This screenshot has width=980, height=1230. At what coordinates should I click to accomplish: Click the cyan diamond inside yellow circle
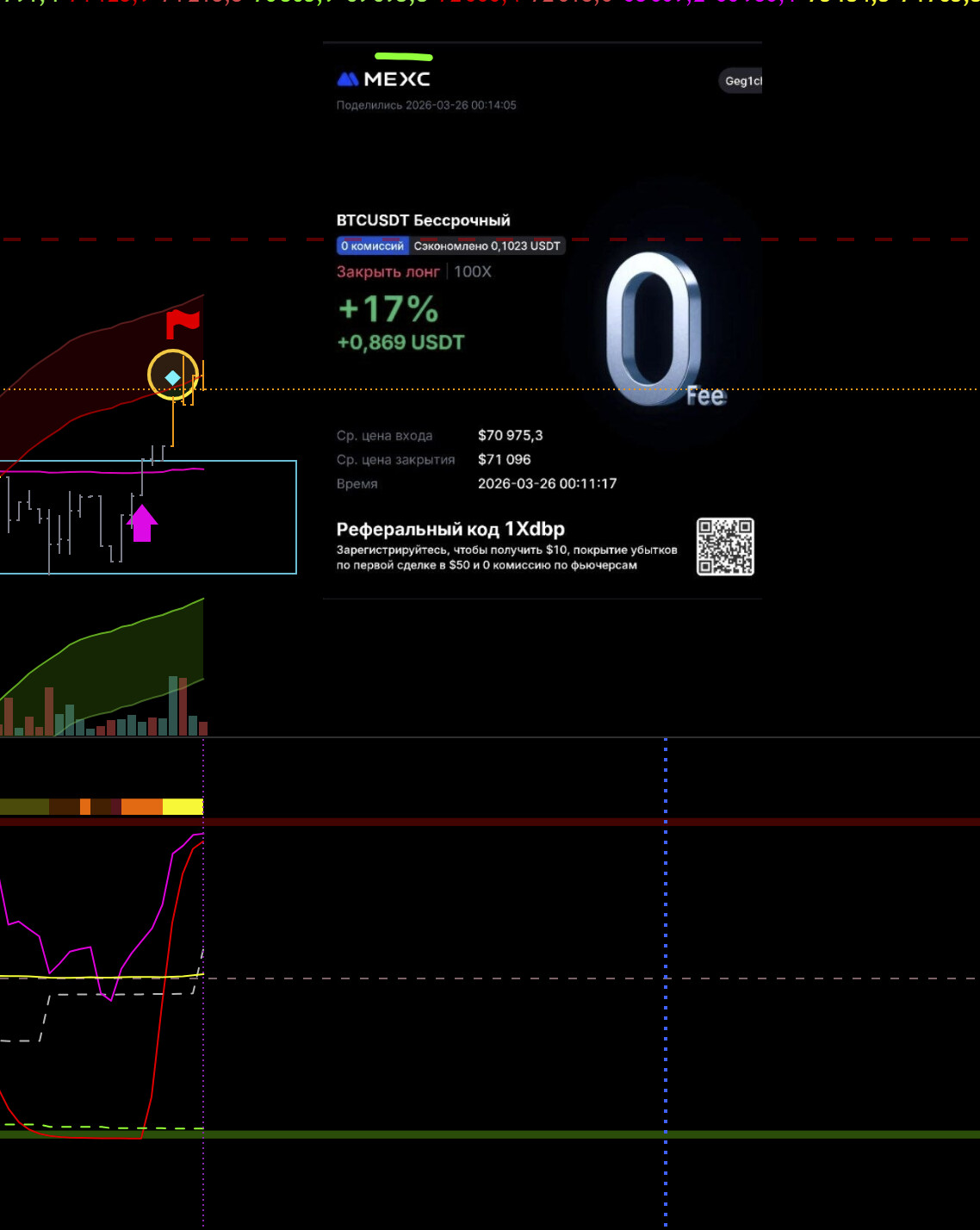tap(173, 377)
